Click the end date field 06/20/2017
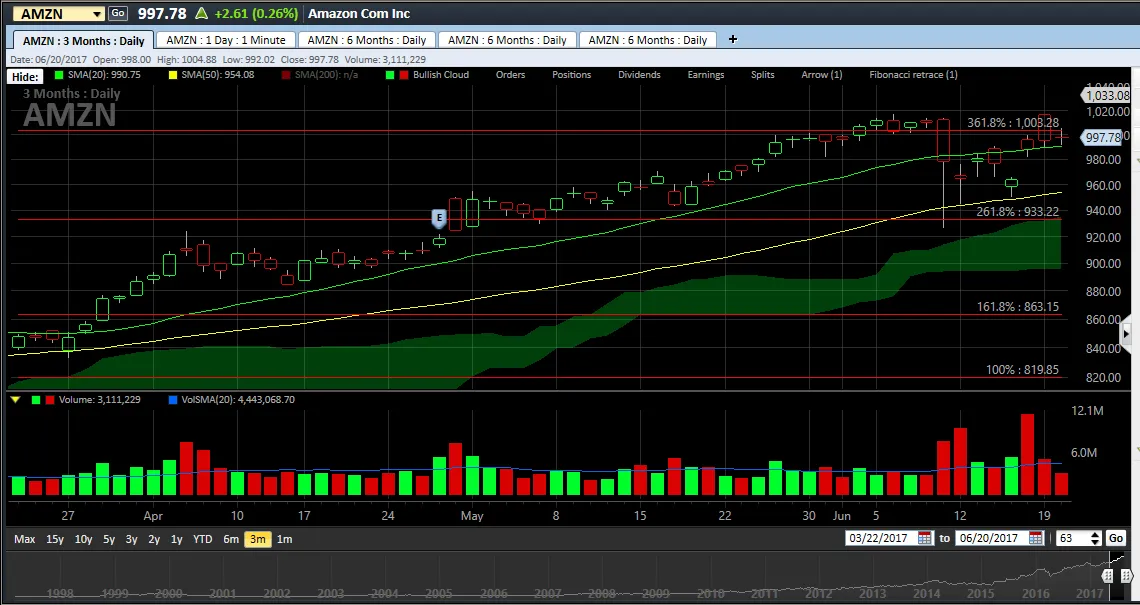The width and height of the screenshot is (1140, 605). [992, 538]
